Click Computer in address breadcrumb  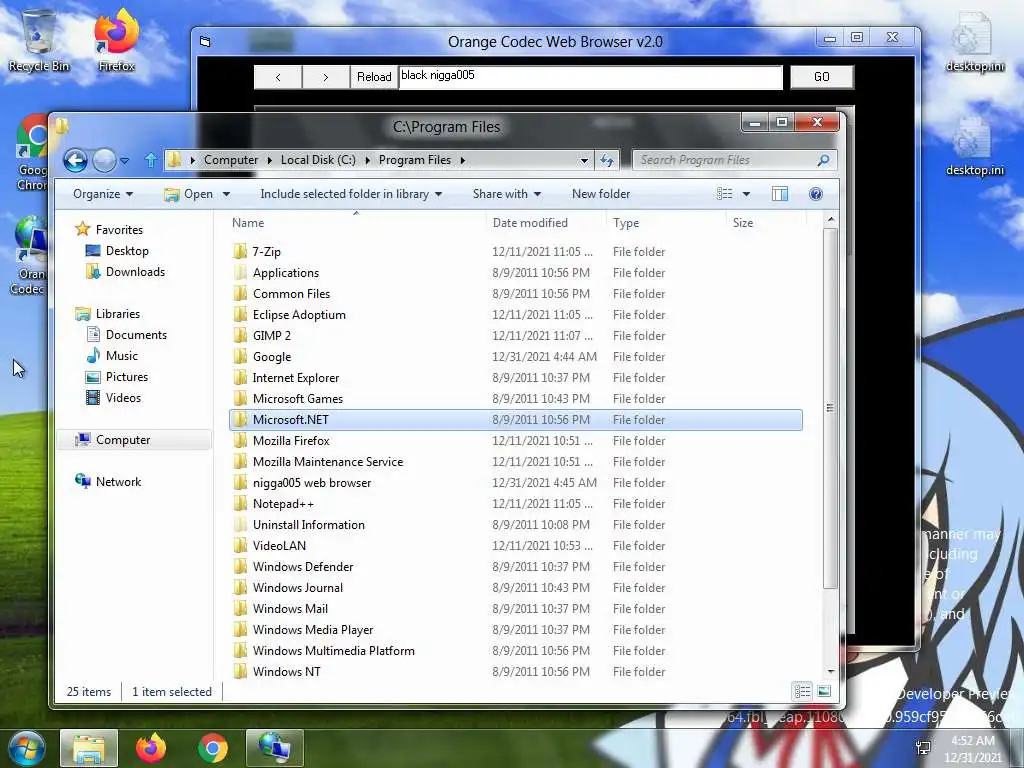[231, 160]
